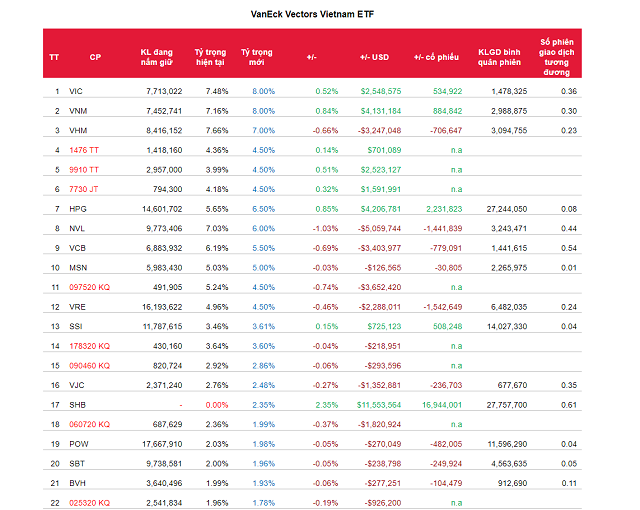Click HPG share change 2,231,823

click(444, 209)
